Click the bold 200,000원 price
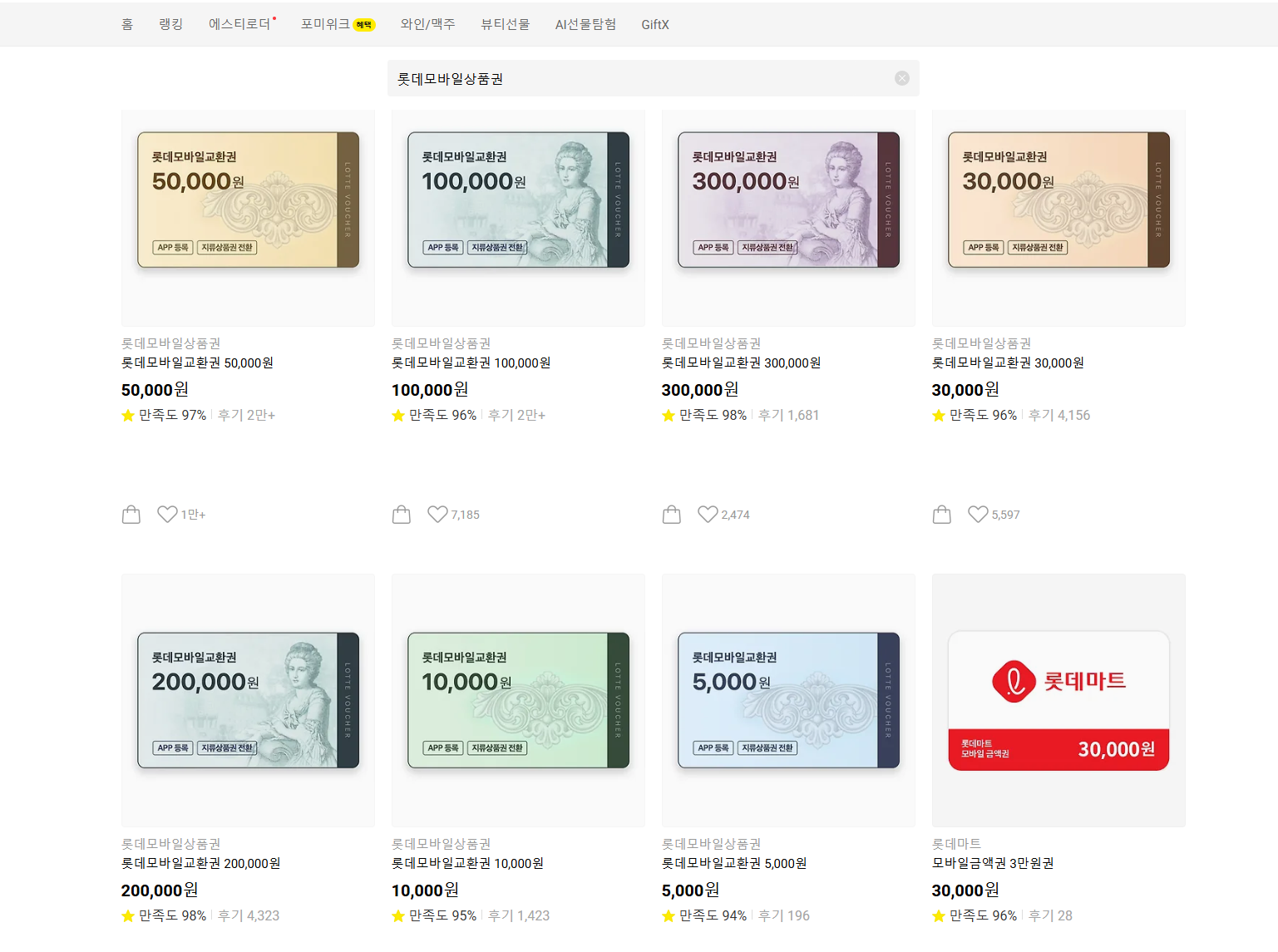 point(160,890)
